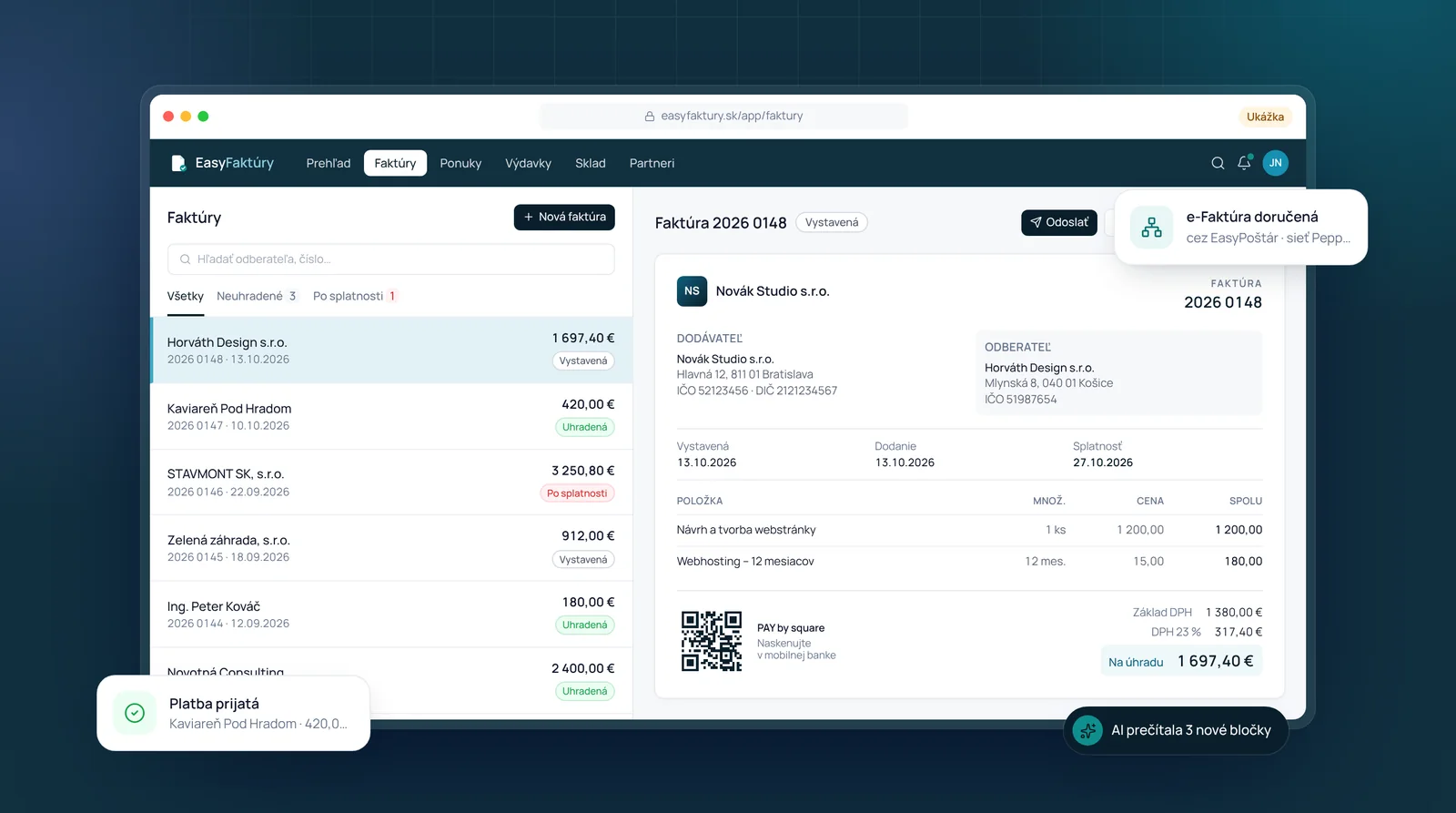Open the STAVMONT SK, s.r.o. invoice
The width and height of the screenshot is (1456, 813).
click(x=391, y=483)
